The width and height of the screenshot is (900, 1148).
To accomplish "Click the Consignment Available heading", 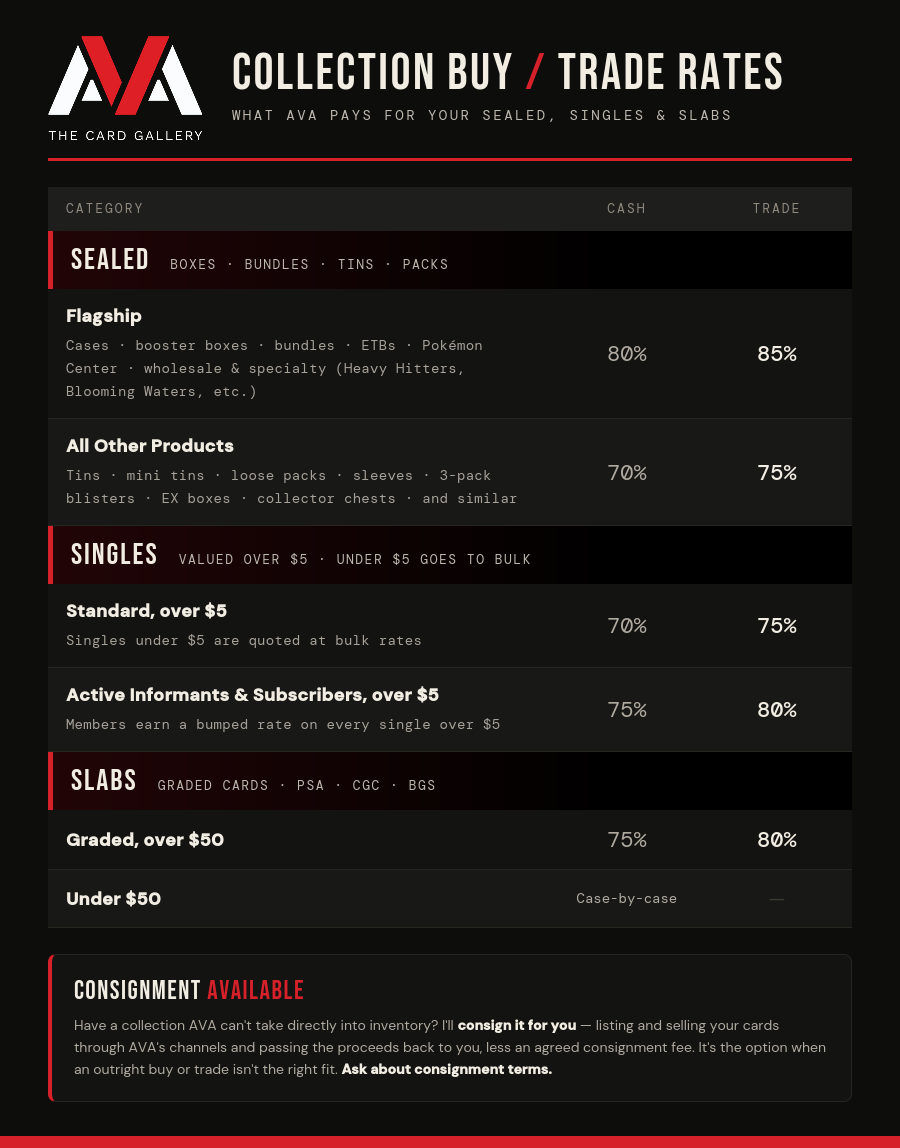I will pyautogui.click(x=189, y=990).
